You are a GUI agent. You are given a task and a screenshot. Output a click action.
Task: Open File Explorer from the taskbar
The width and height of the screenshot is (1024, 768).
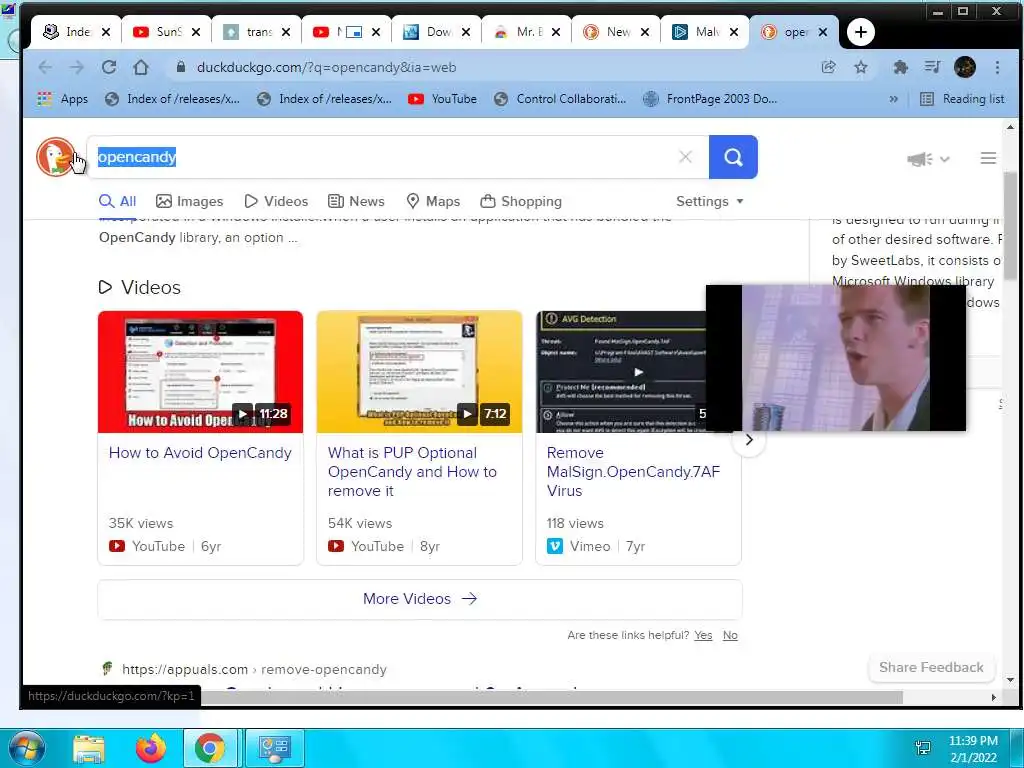[89, 748]
